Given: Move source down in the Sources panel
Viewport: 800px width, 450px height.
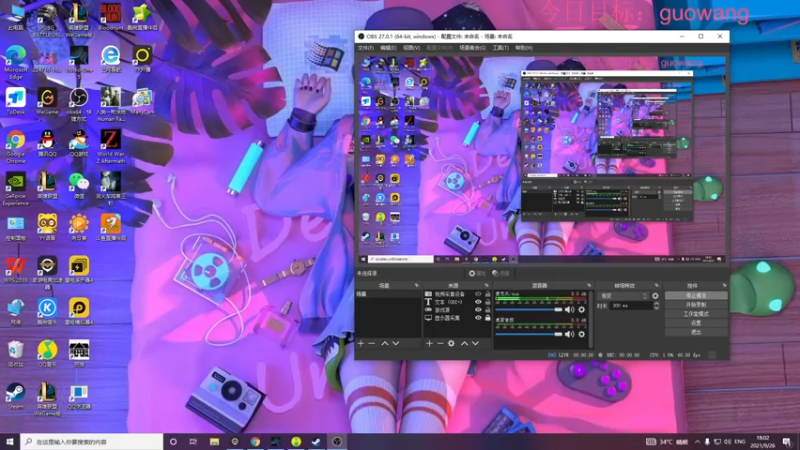Looking at the screenshot, I should [x=475, y=343].
